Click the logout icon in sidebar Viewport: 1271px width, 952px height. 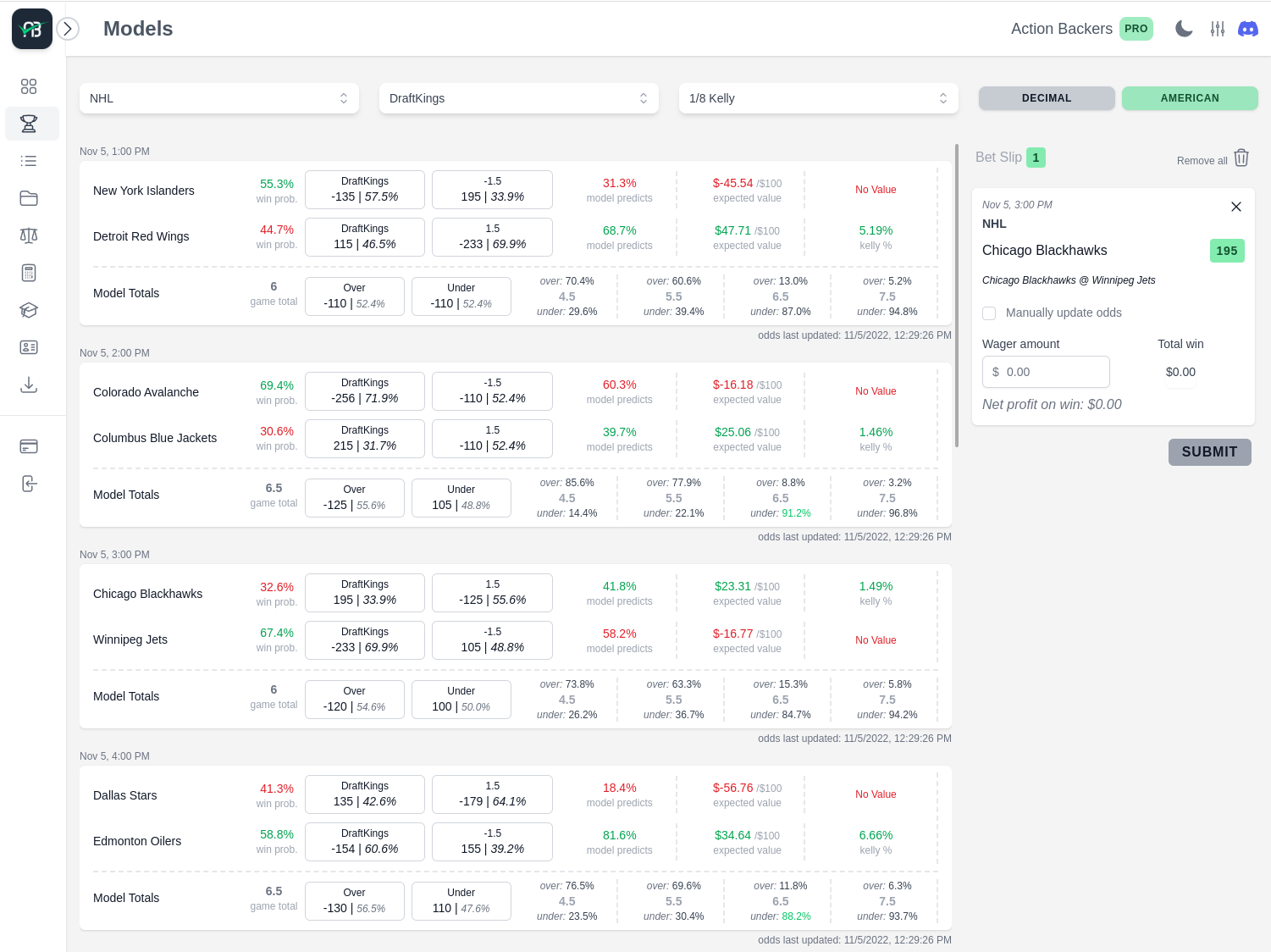pos(29,484)
